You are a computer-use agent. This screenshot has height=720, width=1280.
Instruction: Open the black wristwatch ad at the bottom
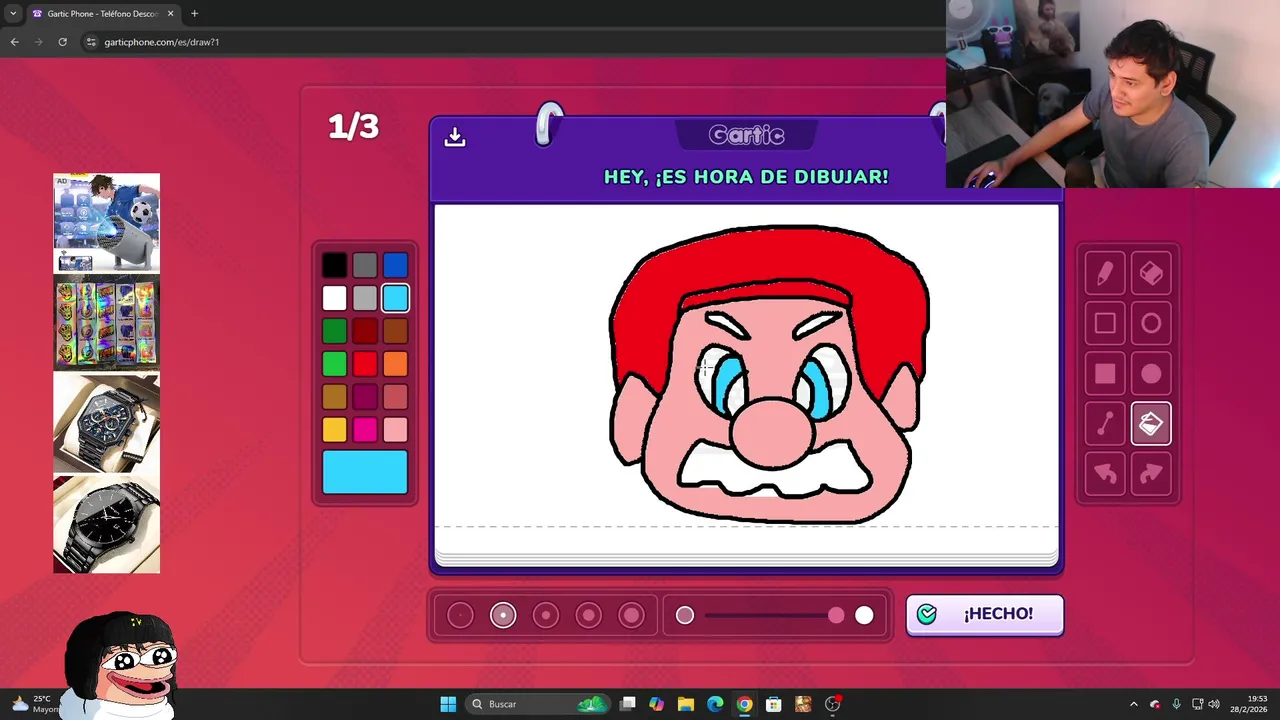click(106, 524)
